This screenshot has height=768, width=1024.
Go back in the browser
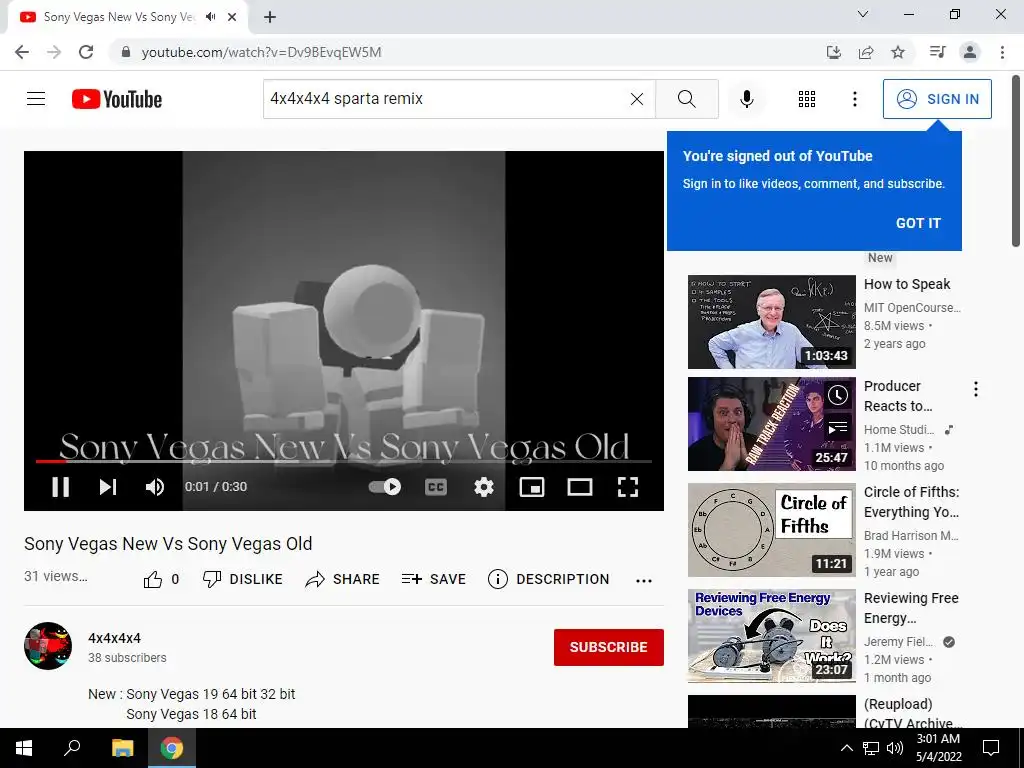[x=22, y=52]
